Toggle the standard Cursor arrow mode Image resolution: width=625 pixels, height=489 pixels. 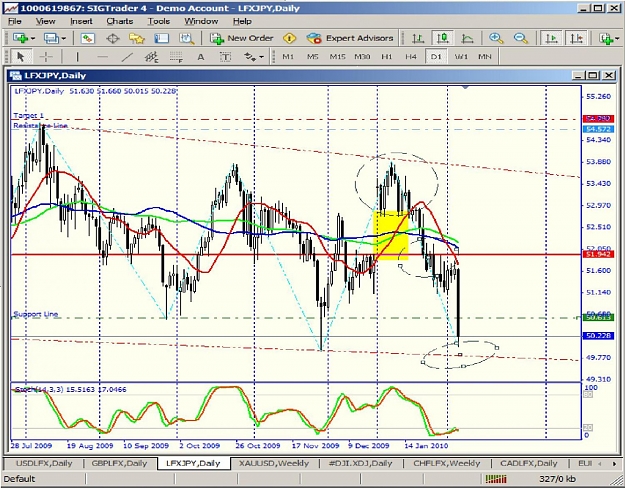[x=20, y=57]
